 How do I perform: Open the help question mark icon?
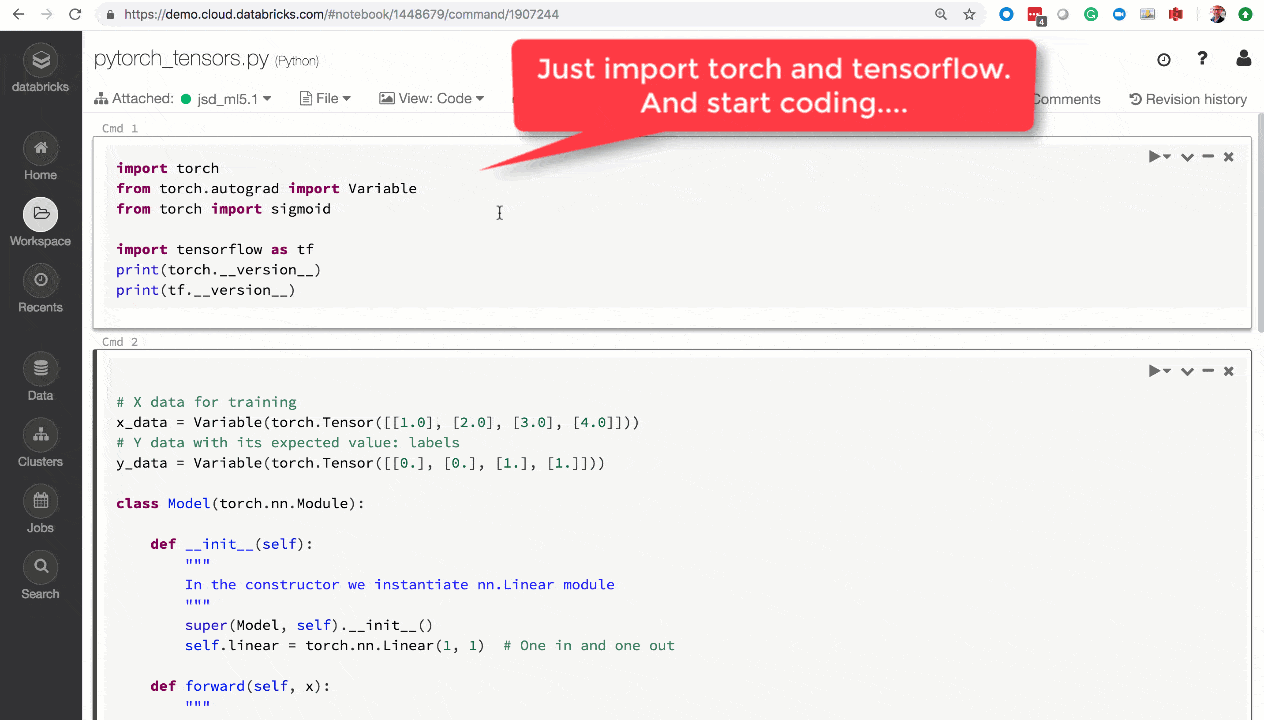(1203, 59)
